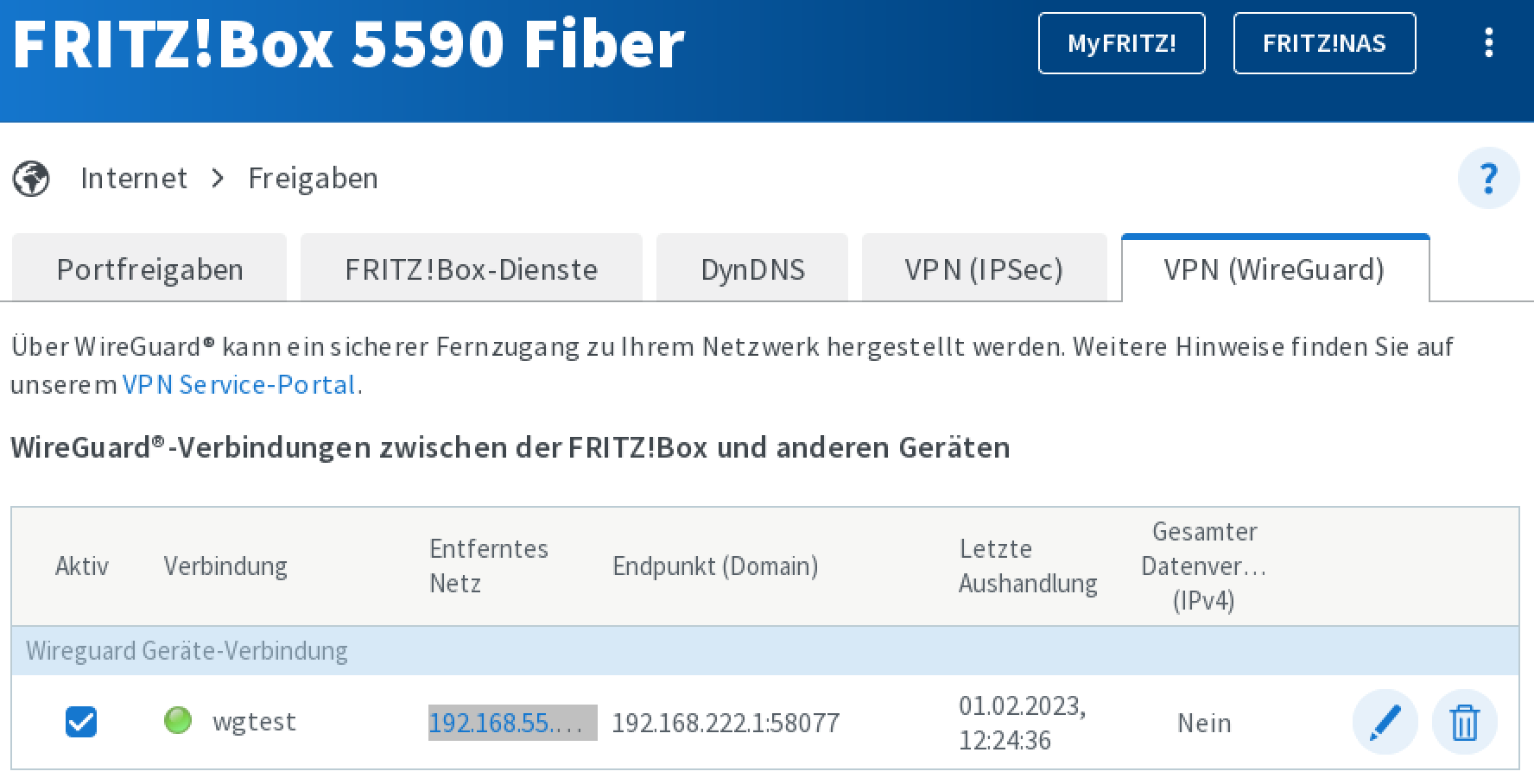Go to the VPN (IPSec) tab

coord(984,269)
